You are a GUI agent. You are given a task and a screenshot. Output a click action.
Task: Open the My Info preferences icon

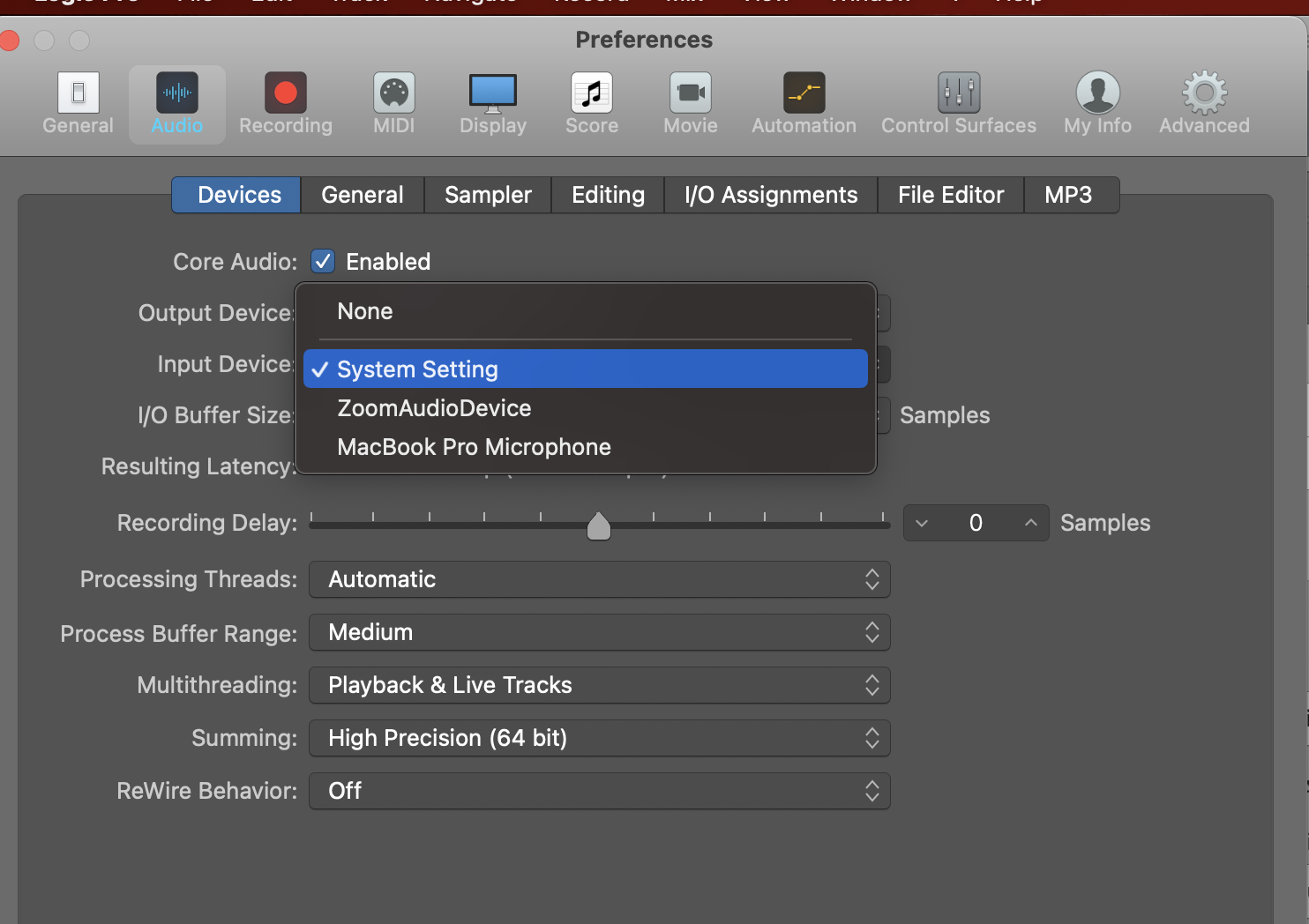point(1096,101)
